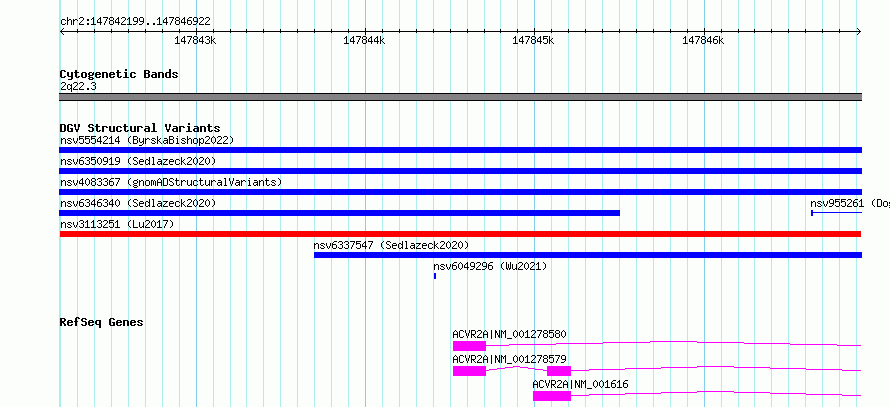Click the nsv6337547 (Sedlazeck2020) label
The width and height of the screenshot is (890, 407).
[x=391, y=245]
